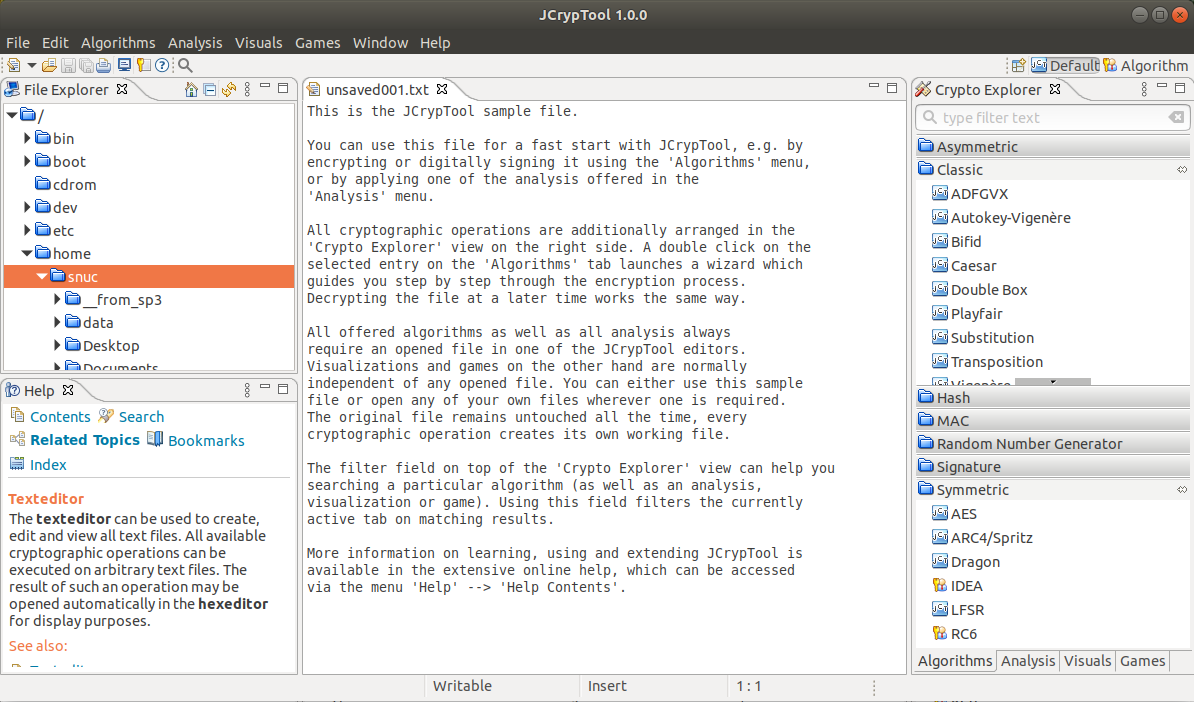Open the Games menu
Image resolution: width=1194 pixels, height=702 pixels.
[318, 43]
